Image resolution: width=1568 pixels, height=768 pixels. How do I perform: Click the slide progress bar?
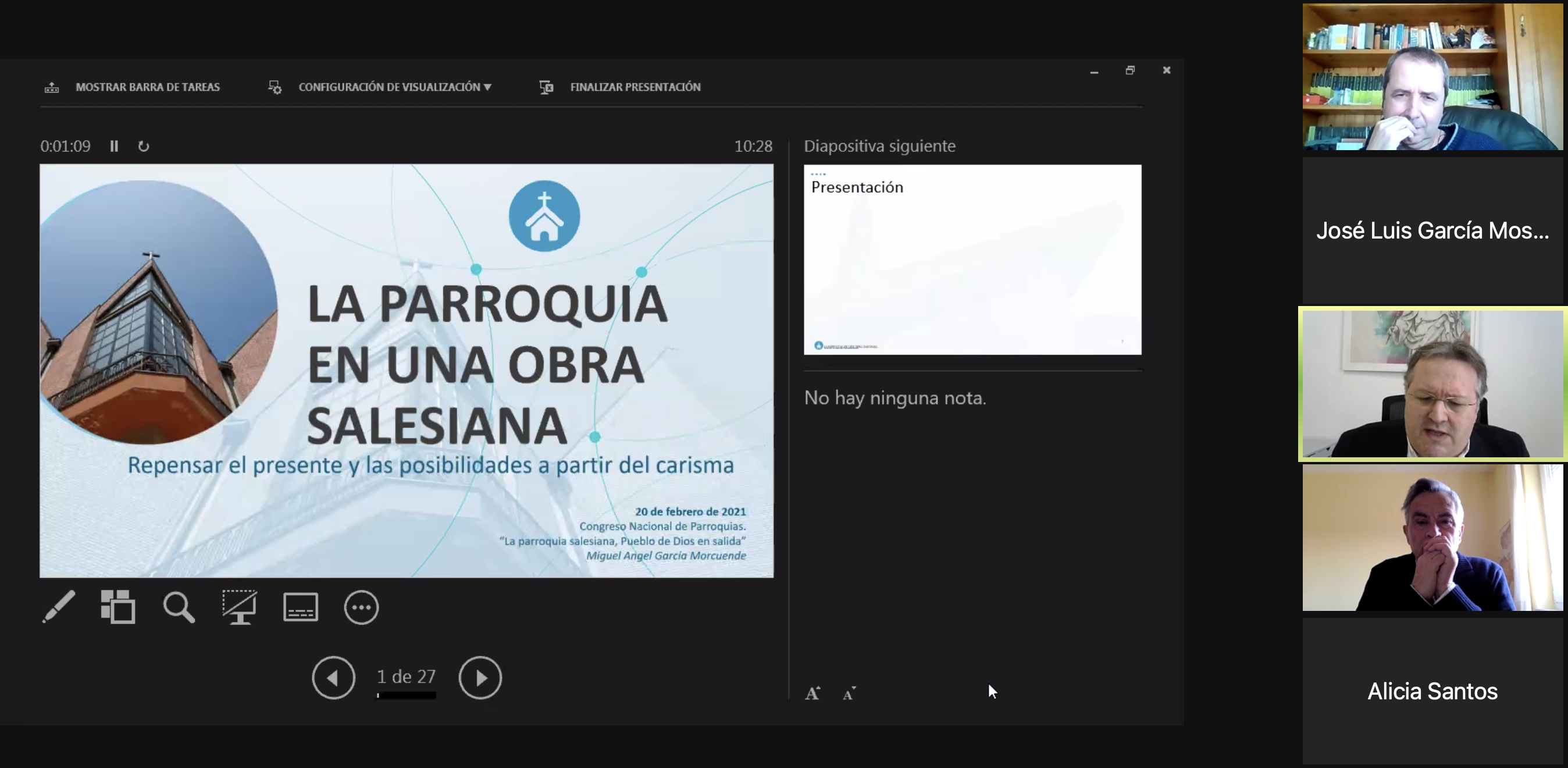coord(406,695)
